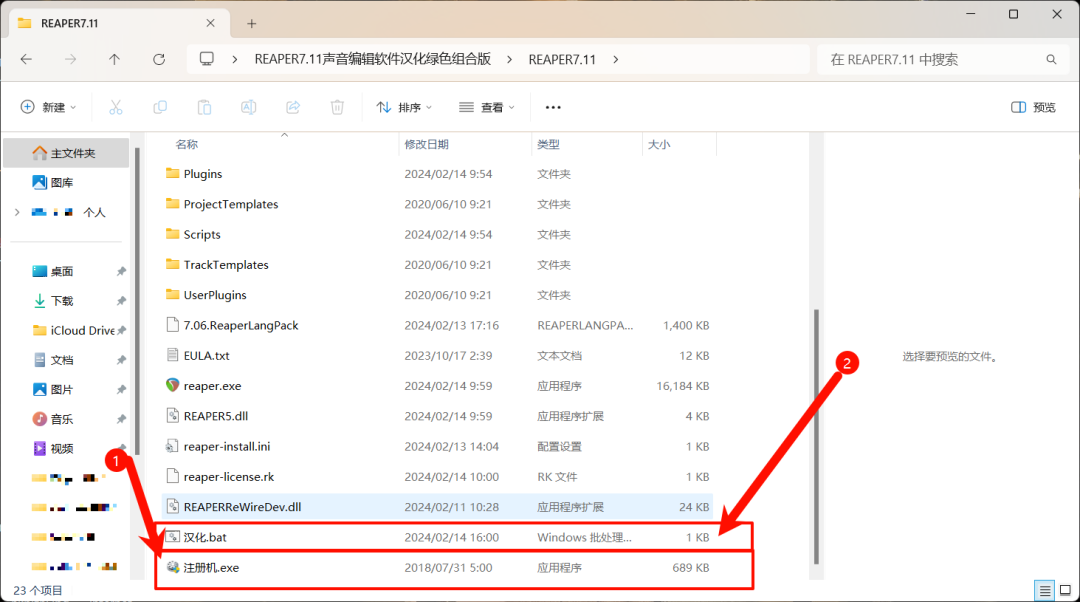Select the TrackTemplates folder name
The height and width of the screenshot is (602, 1080).
(226, 264)
